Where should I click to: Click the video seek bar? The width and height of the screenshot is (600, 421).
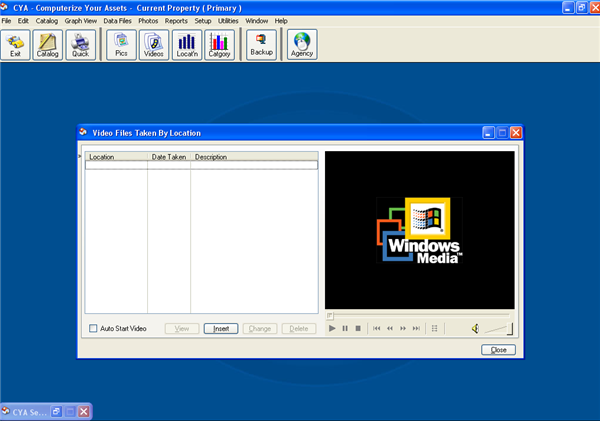click(x=419, y=315)
